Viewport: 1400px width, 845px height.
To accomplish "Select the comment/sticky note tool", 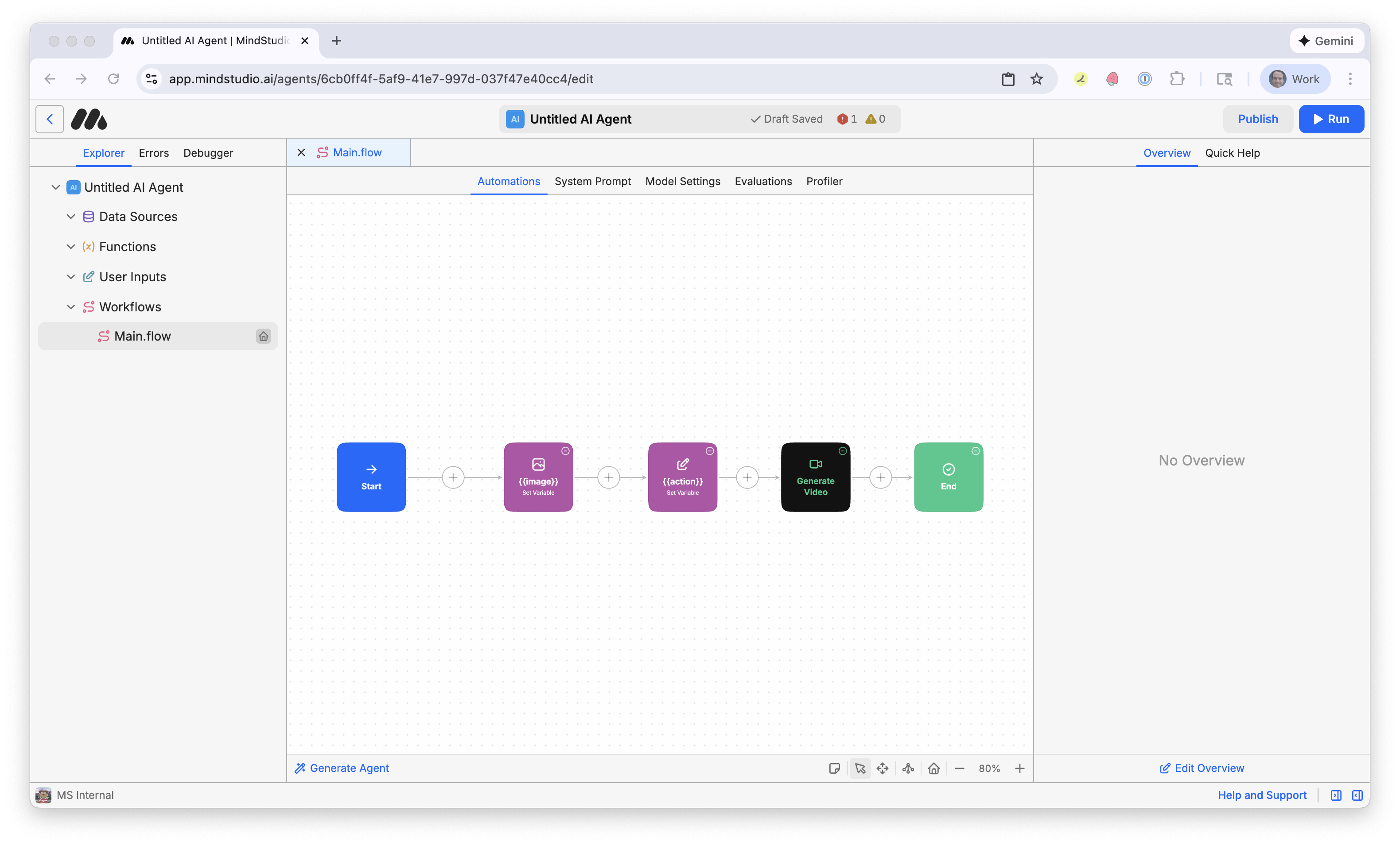I will tap(835, 768).
